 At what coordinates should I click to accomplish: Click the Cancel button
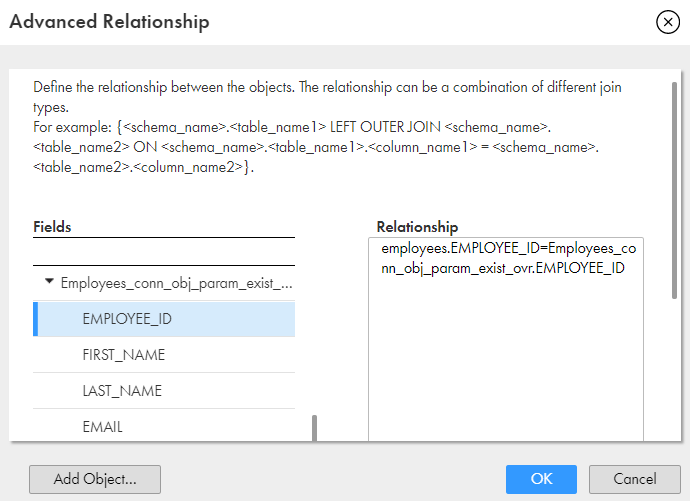click(x=635, y=479)
